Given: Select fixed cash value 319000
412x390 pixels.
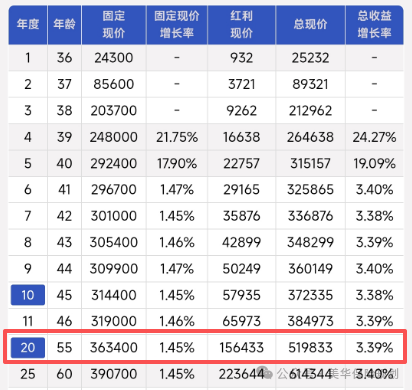Looking at the screenshot, I should (114, 321).
